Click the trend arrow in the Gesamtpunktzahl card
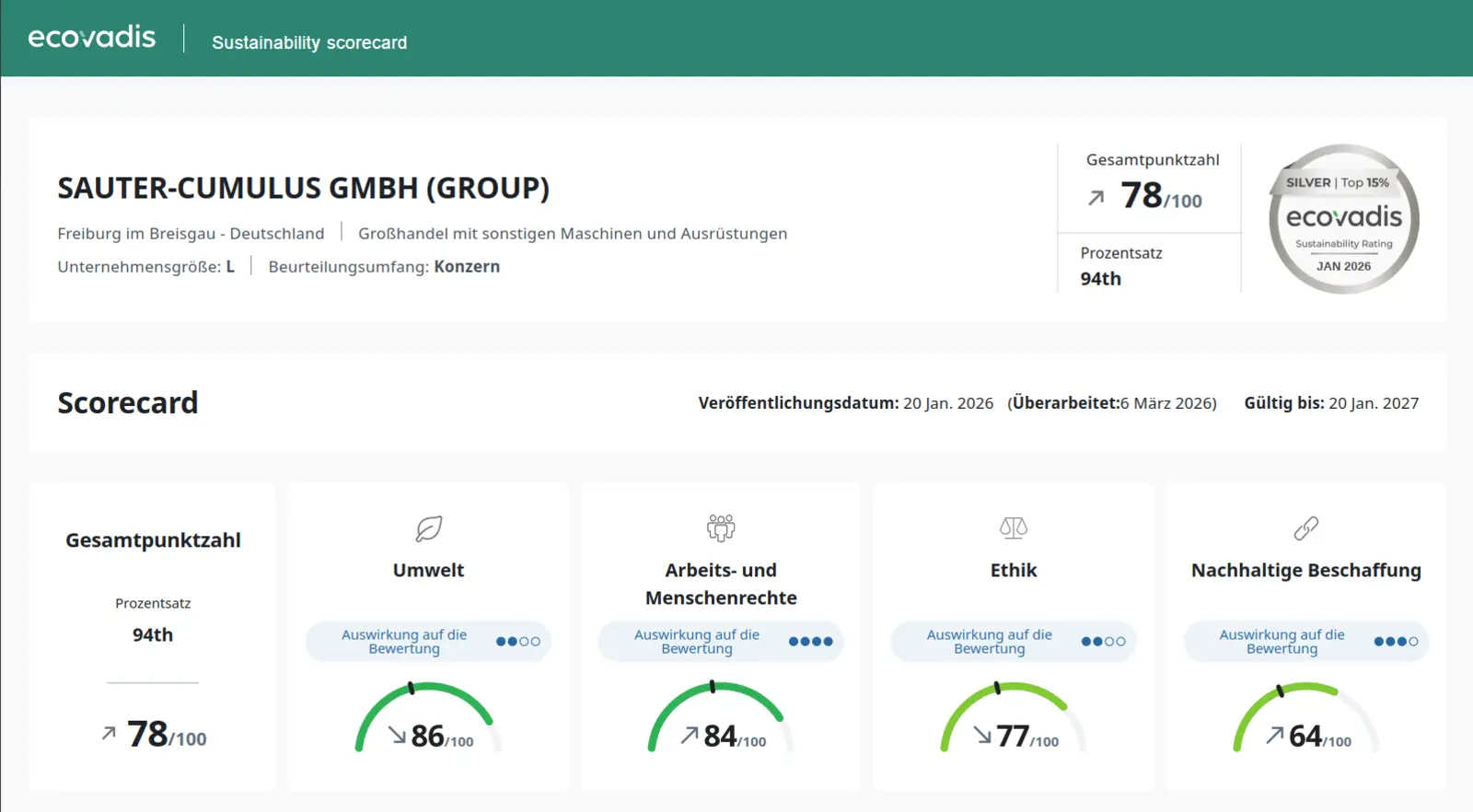The width and height of the screenshot is (1473, 812). [109, 733]
